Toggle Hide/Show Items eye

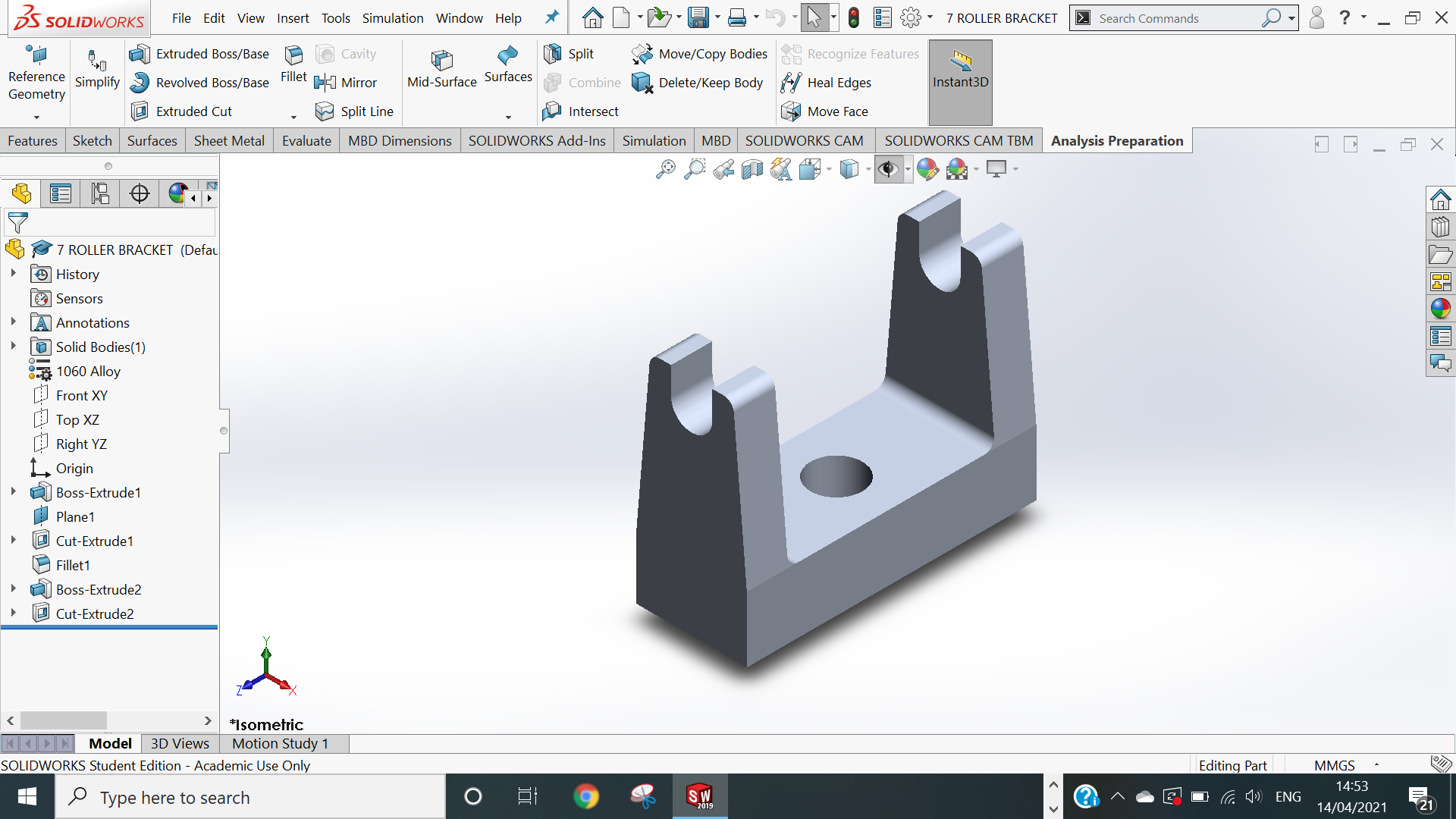point(887,169)
